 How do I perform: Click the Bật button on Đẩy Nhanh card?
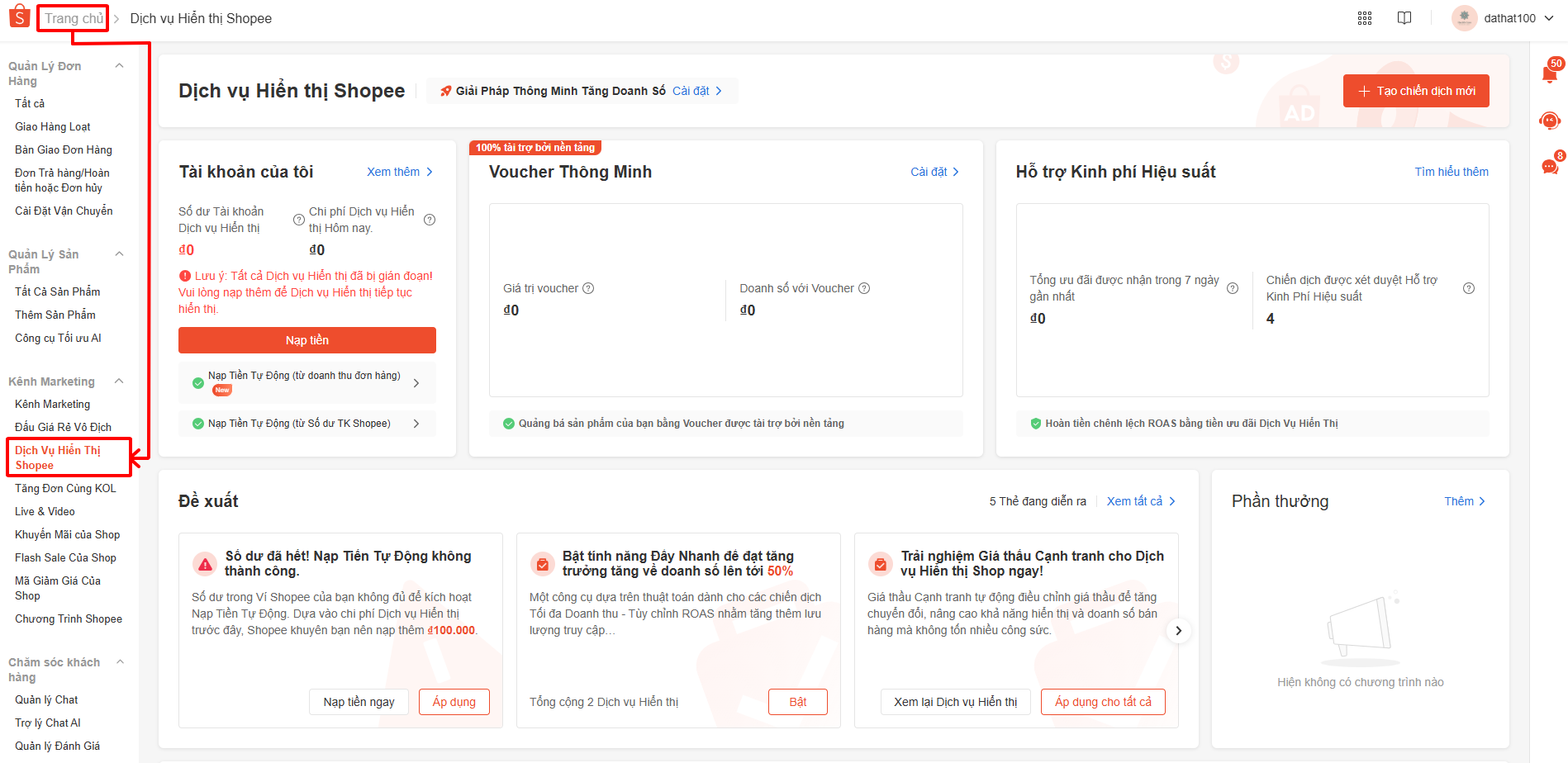[797, 702]
